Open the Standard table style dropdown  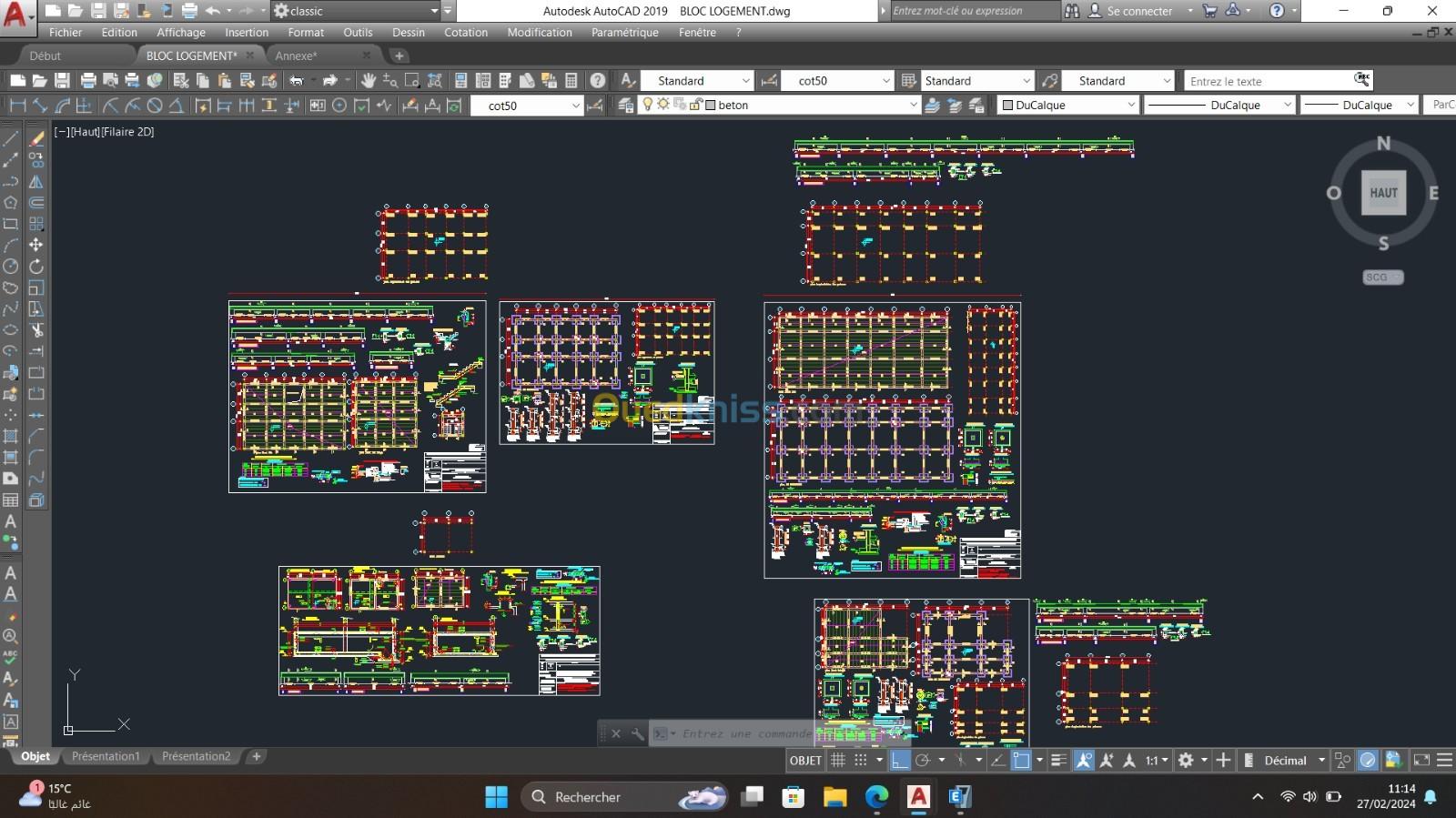pos(977,81)
